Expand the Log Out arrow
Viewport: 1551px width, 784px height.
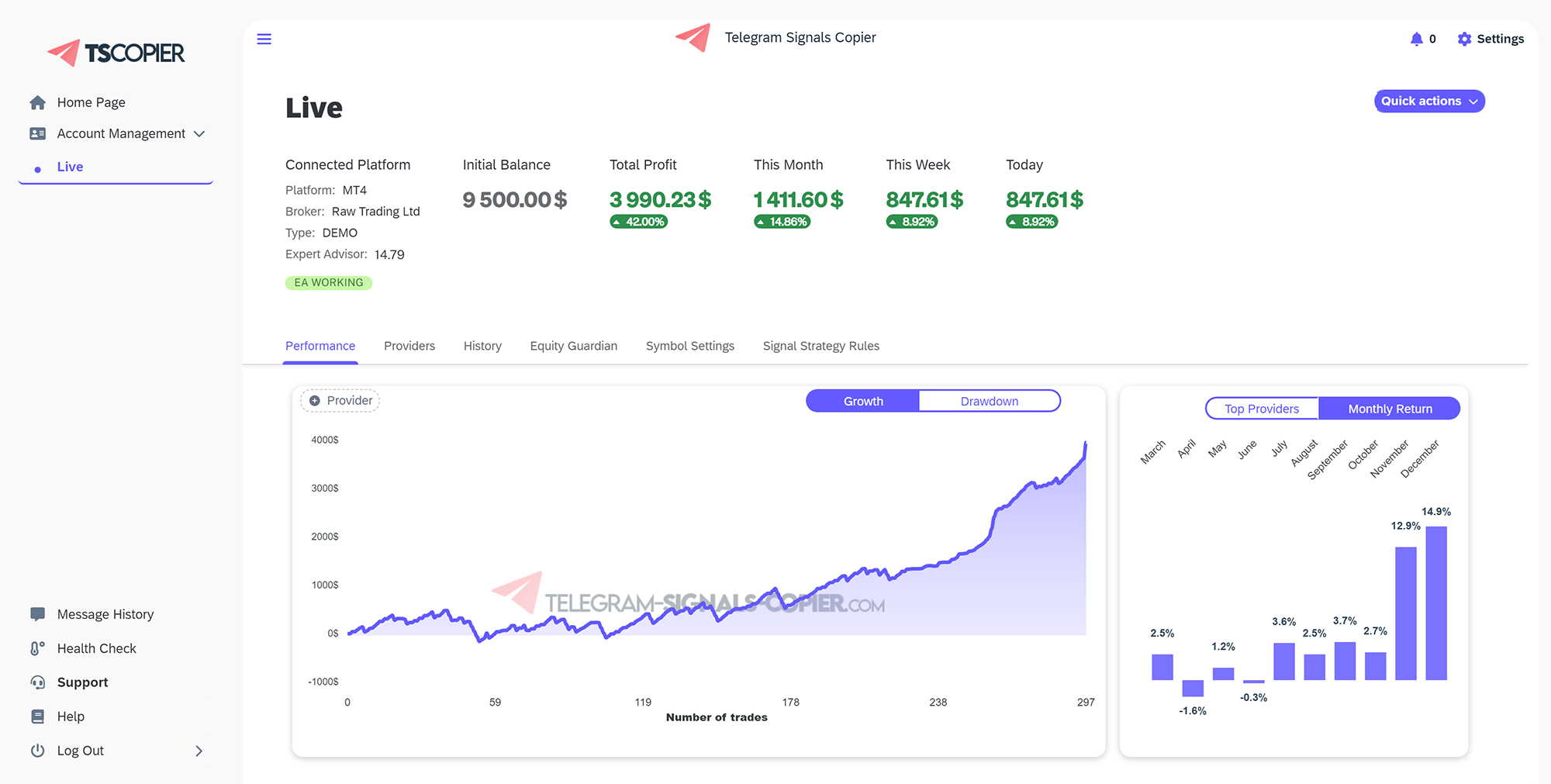199,751
